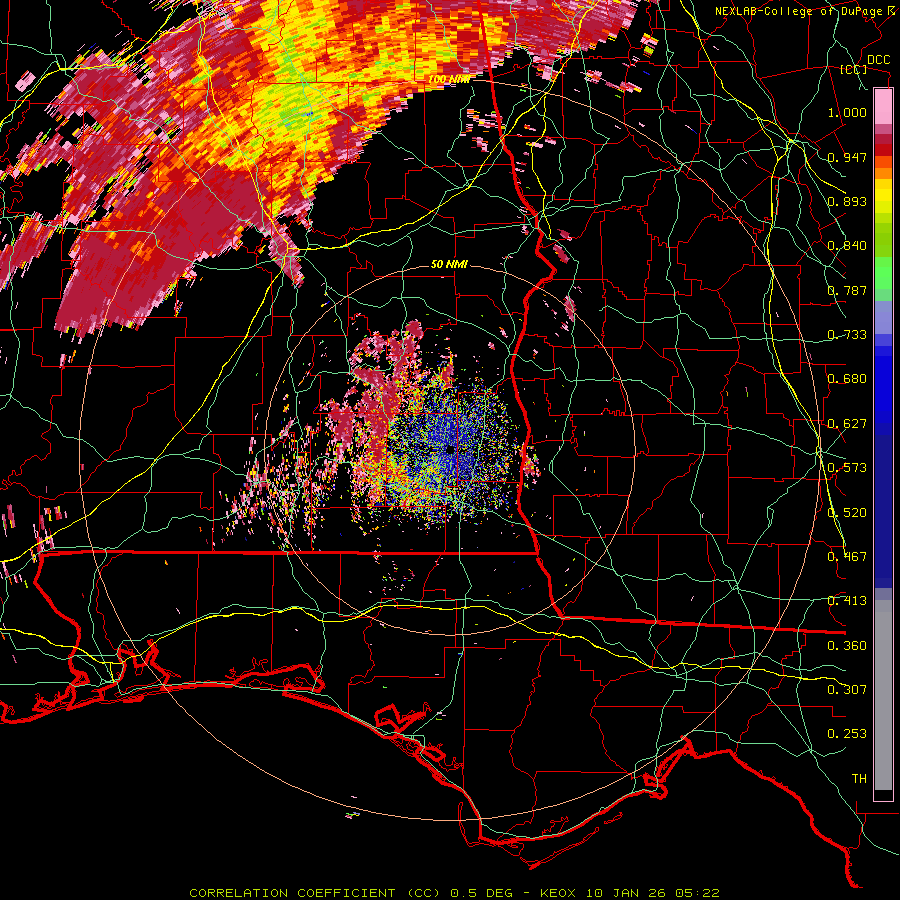Click the 0.893 value on the color scale

tap(847, 201)
